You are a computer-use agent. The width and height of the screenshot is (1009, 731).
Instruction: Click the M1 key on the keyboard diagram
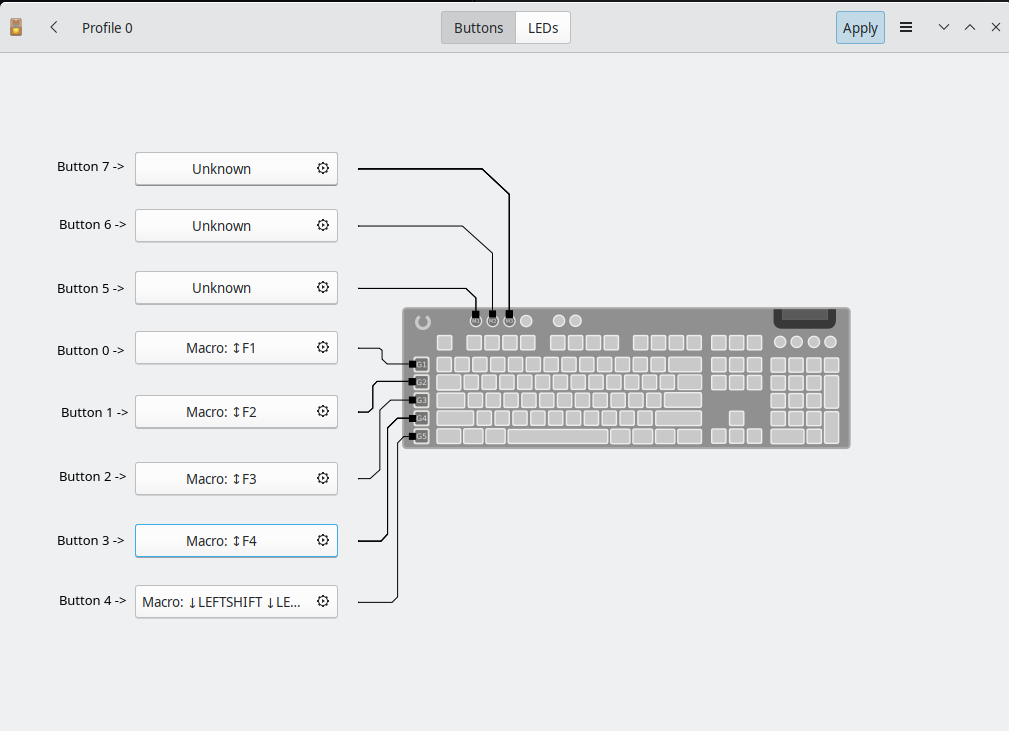click(x=475, y=321)
